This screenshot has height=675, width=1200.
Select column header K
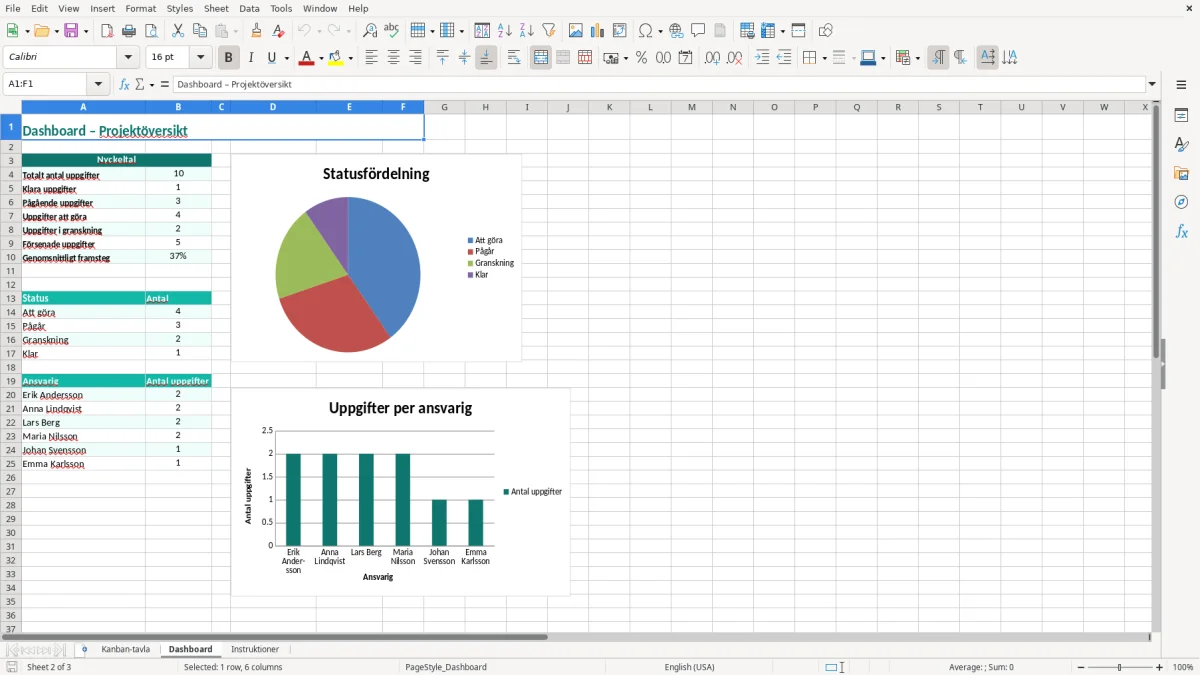coord(609,107)
